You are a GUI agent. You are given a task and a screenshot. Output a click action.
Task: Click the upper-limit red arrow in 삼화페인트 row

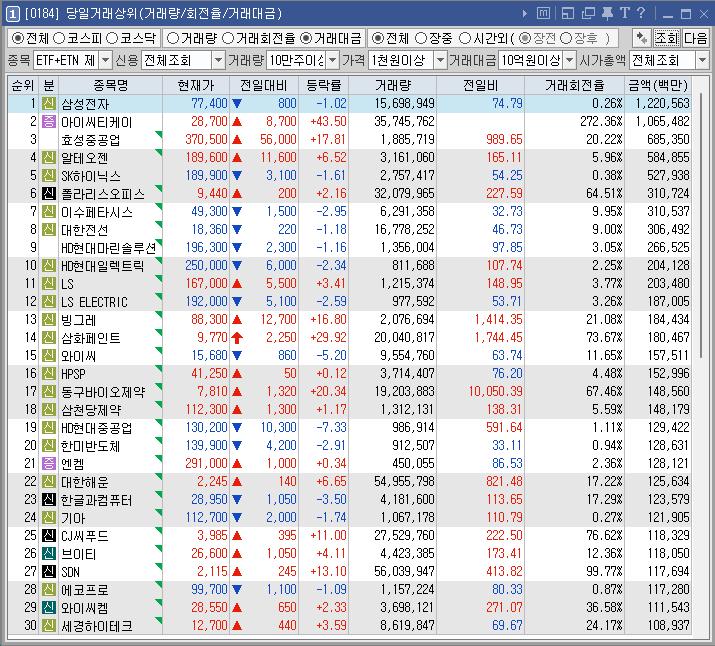tap(237, 338)
